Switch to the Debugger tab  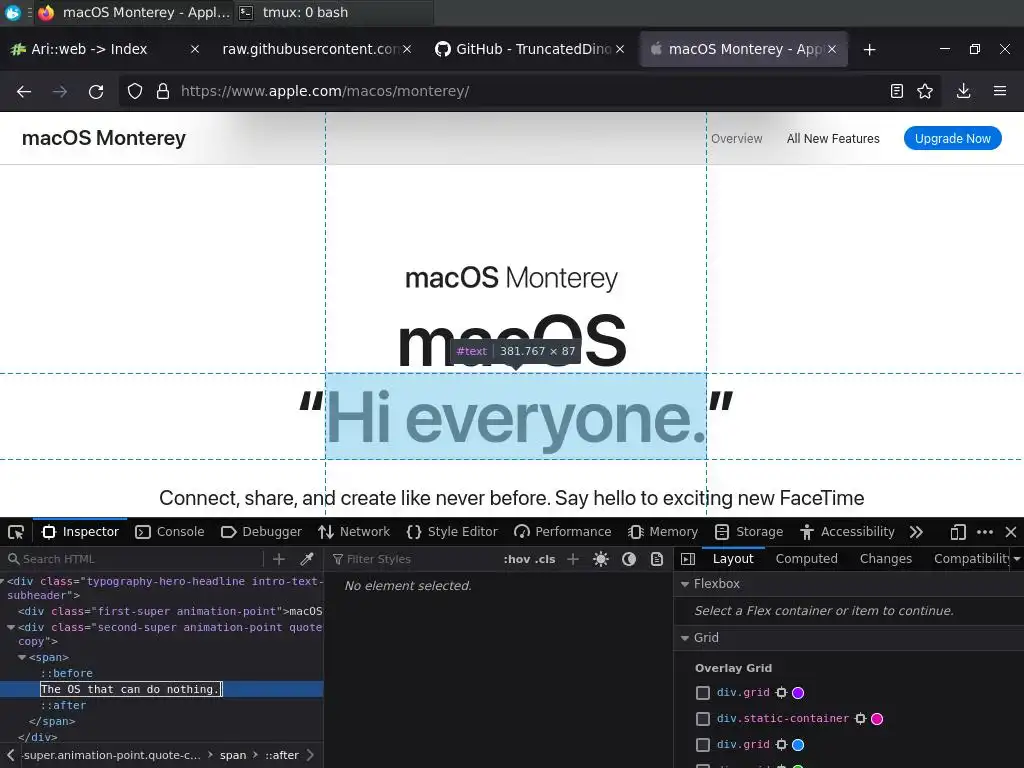(x=261, y=532)
